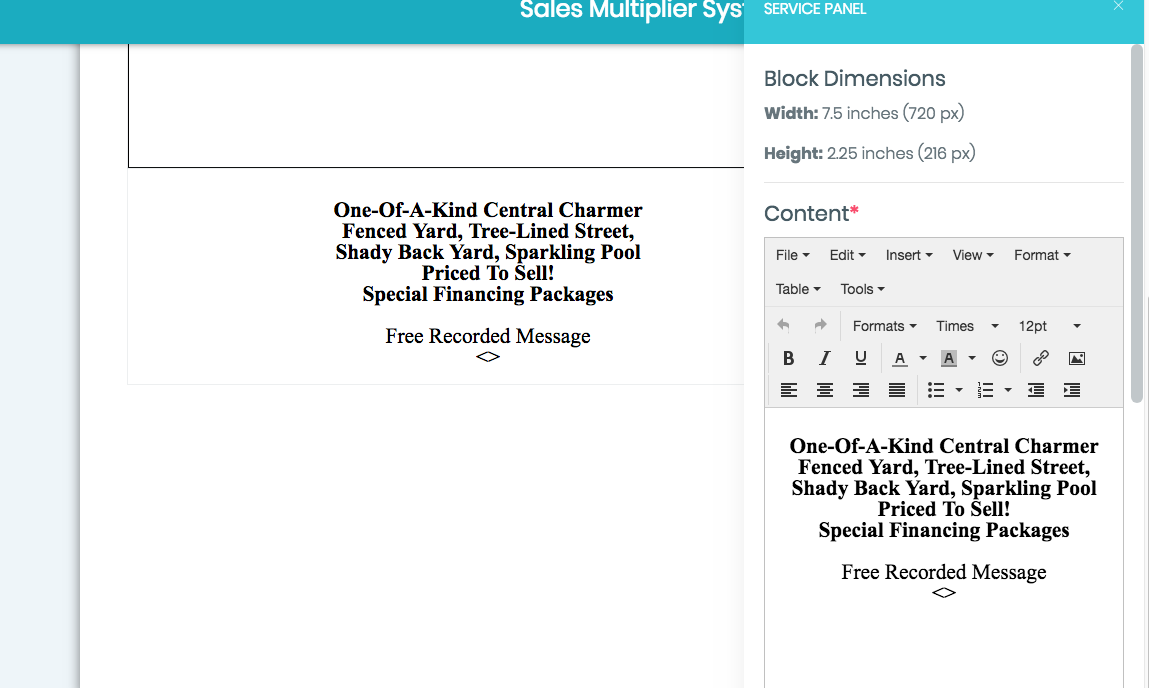
Task: Align text to the right
Action: click(x=861, y=390)
